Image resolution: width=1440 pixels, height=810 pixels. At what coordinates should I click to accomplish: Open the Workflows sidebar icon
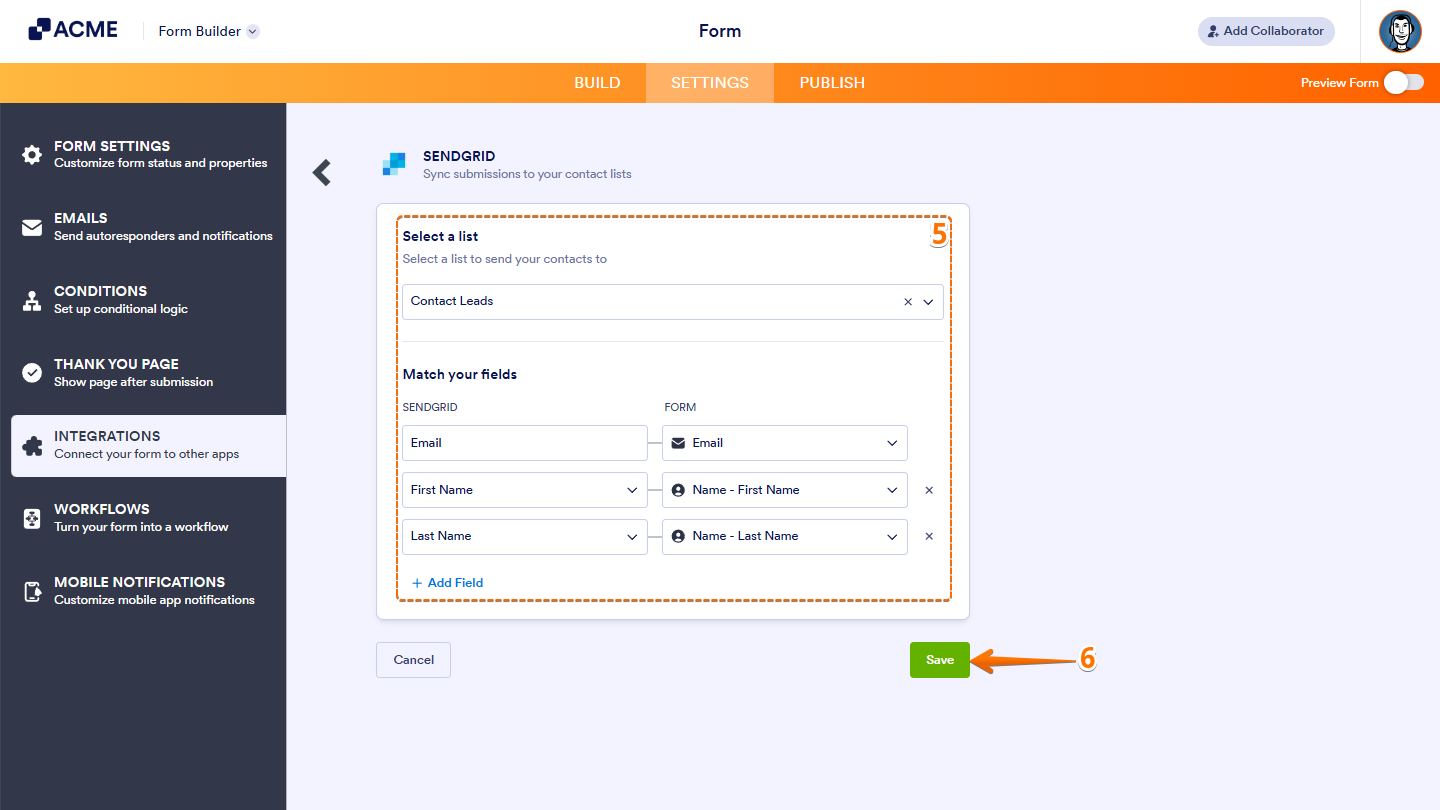click(x=31, y=516)
